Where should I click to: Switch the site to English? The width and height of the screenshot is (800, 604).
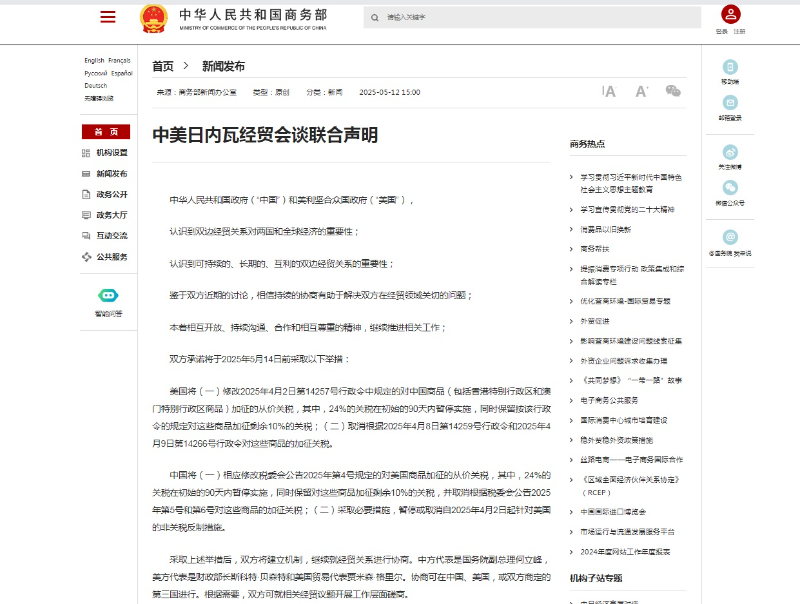(94, 60)
